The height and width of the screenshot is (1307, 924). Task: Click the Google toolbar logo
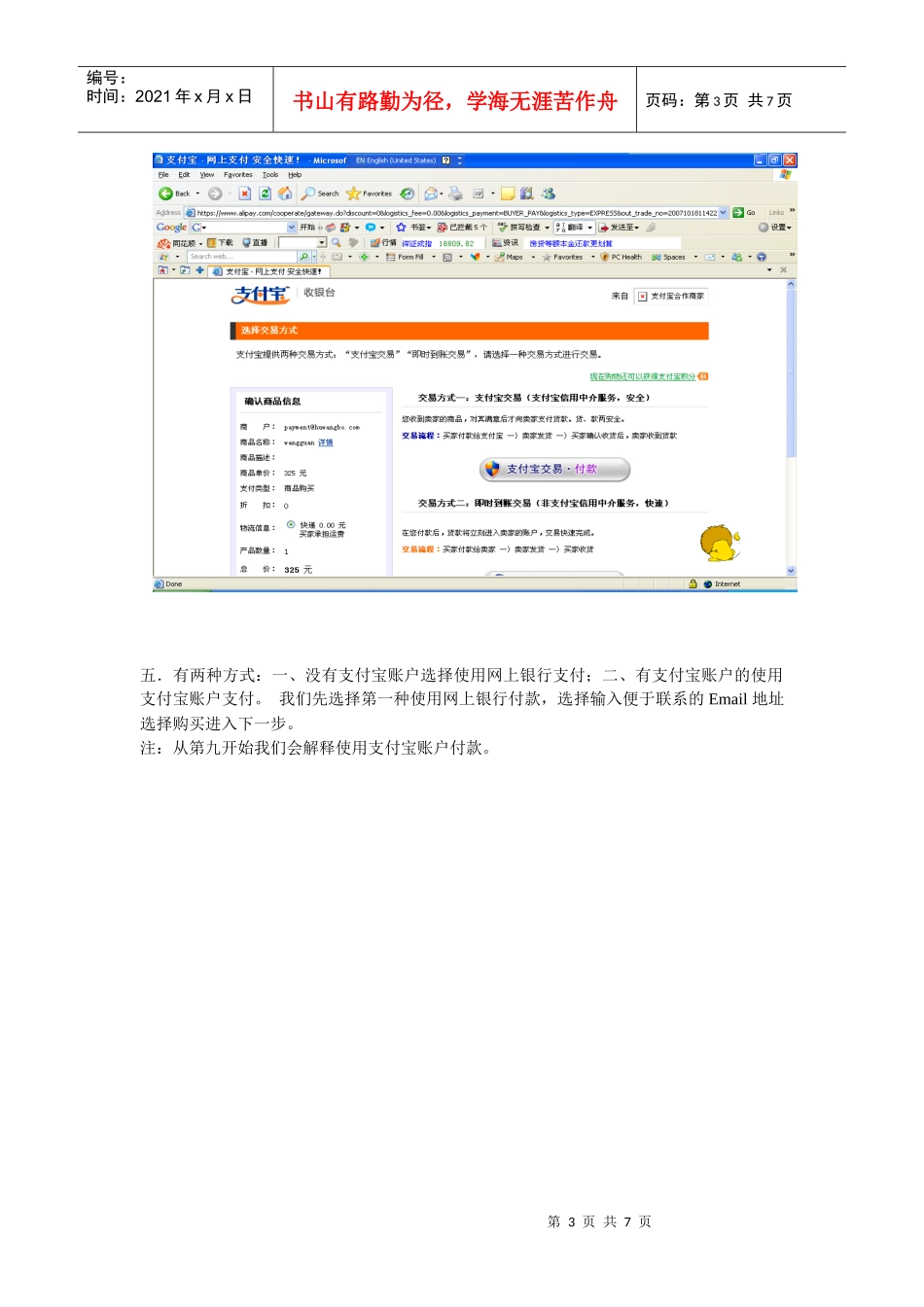(171, 227)
